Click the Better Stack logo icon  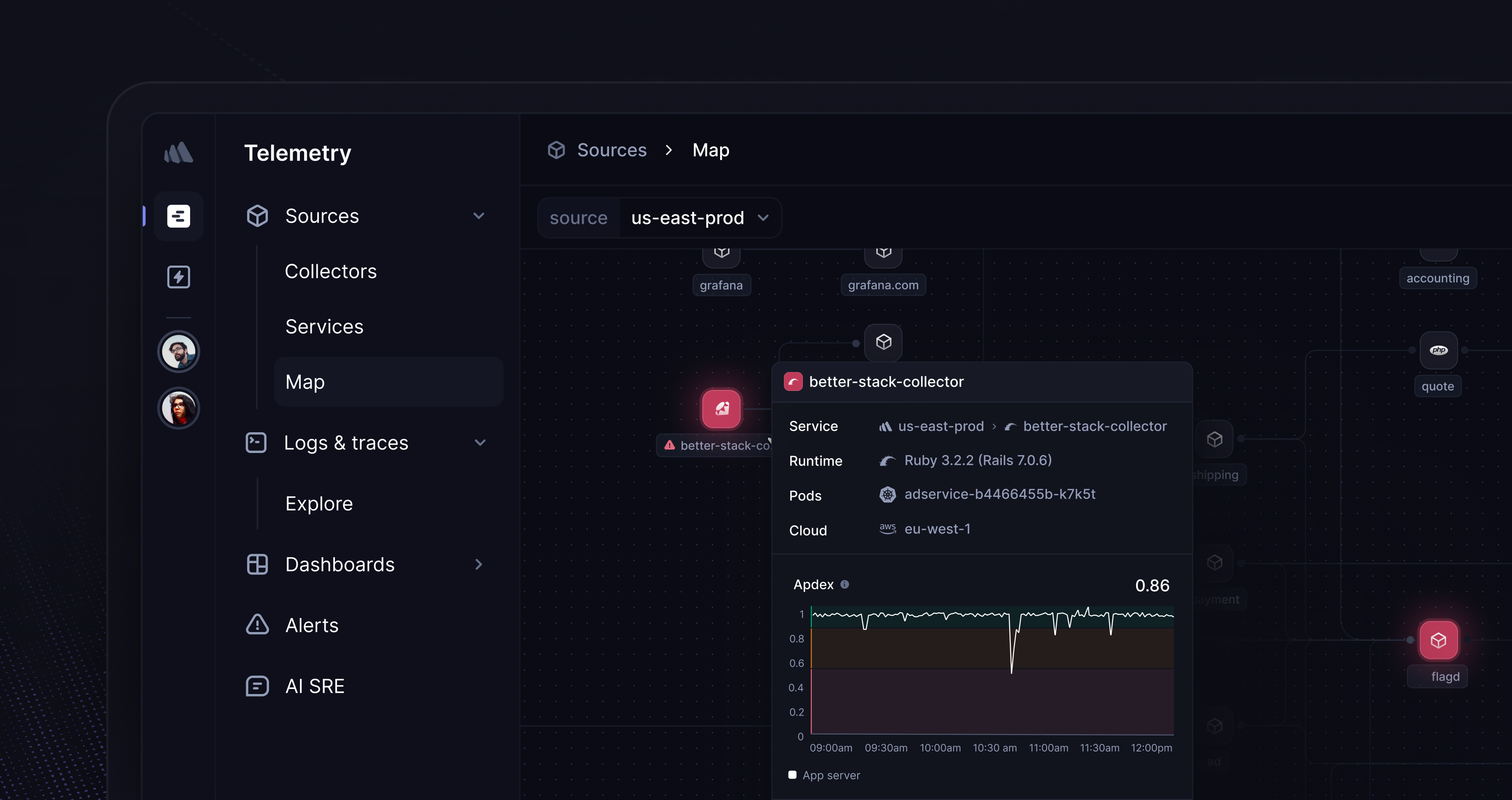[178, 152]
